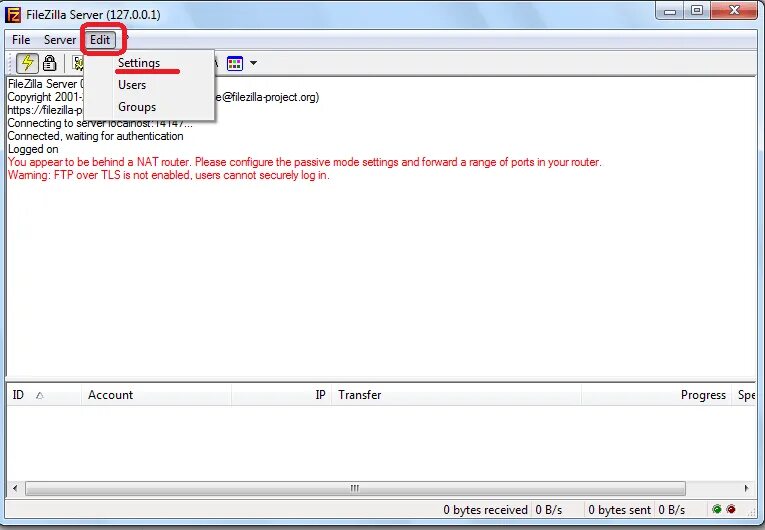Viewport: 765px width, 530px height.
Task: Maximize the FileZilla Server window
Action: (697, 11)
